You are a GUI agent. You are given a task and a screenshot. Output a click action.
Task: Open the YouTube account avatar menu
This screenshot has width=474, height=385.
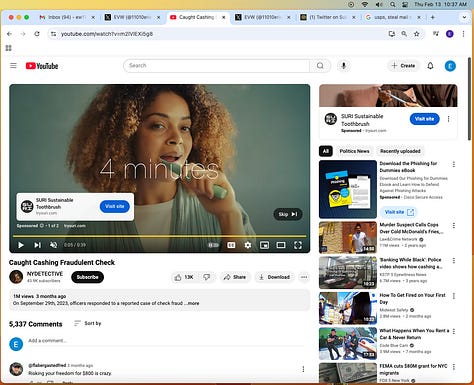(450, 66)
